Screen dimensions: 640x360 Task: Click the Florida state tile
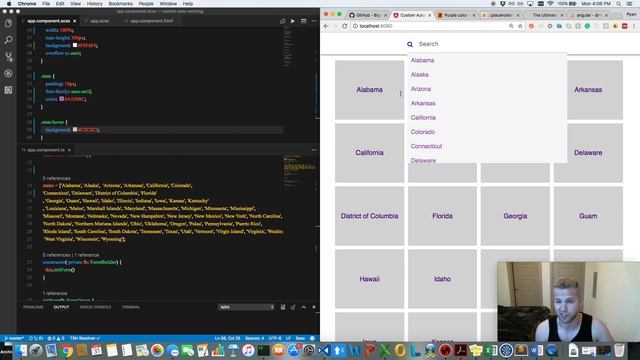[x=442, y=216]
